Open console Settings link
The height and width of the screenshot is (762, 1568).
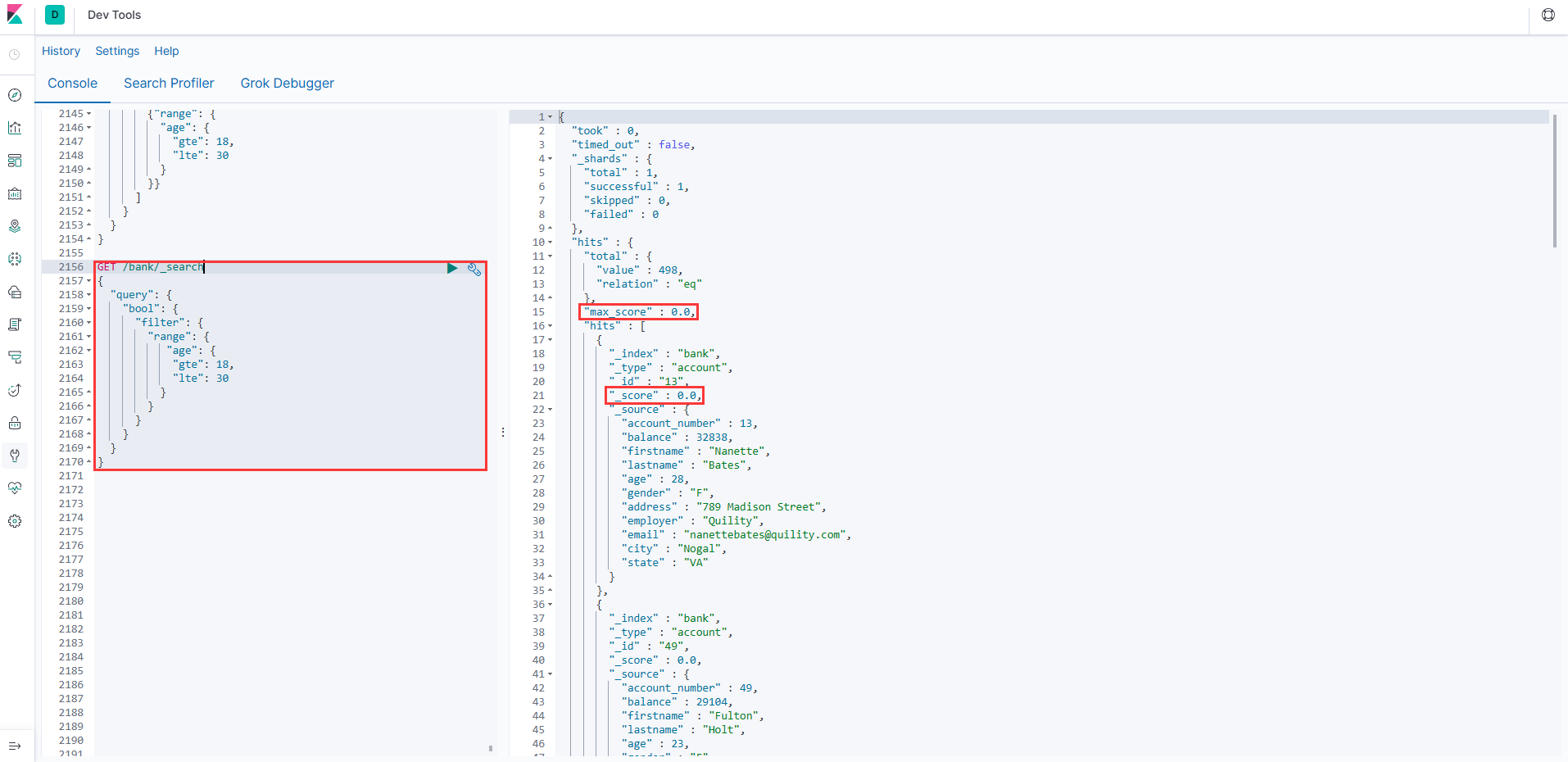(x=117, y=51)
